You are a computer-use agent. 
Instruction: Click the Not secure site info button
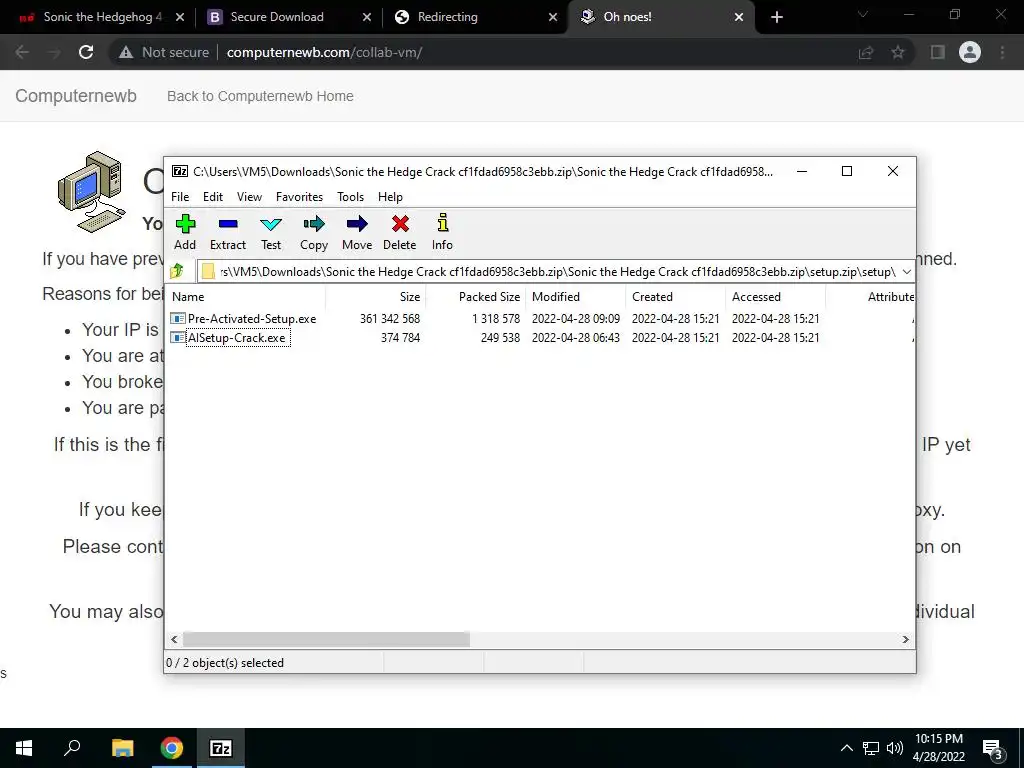164,52
